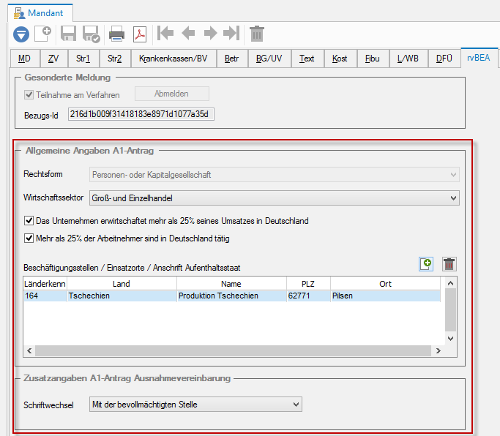
Task: Open the Fibu tab
Action: pyautogui.click(x=373, y=59)
